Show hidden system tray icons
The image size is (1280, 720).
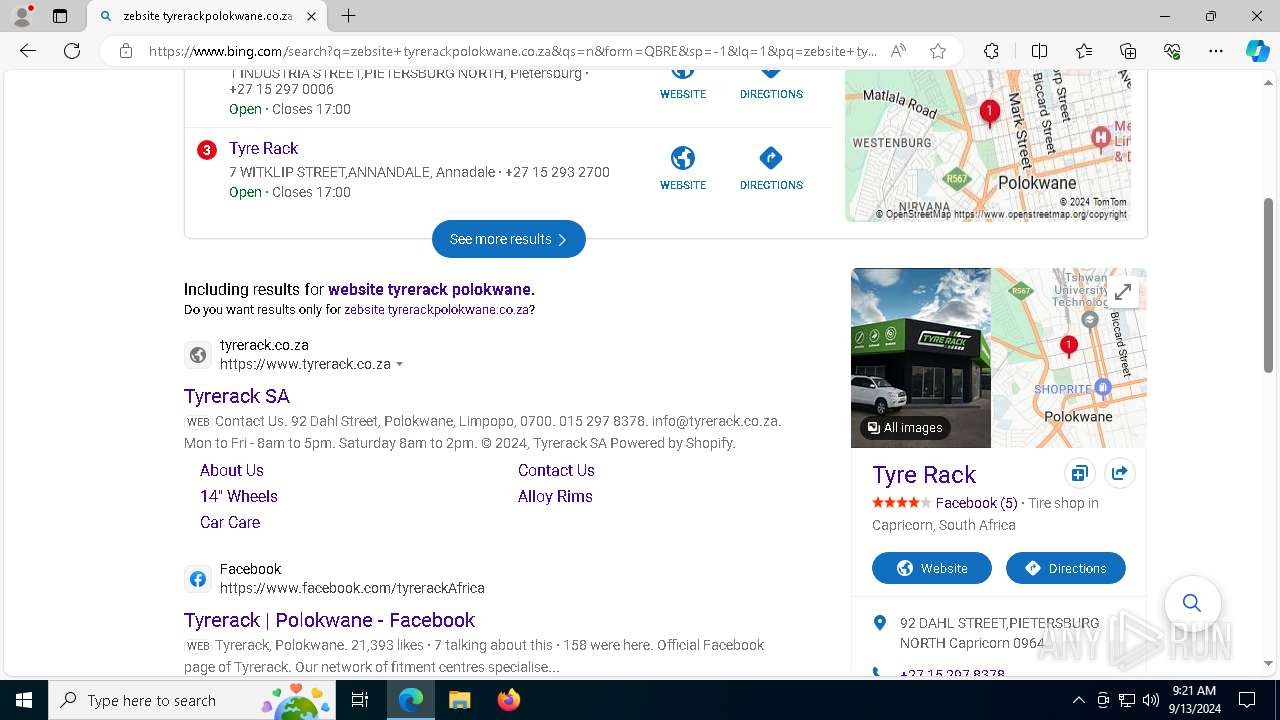coord(1078,700)
